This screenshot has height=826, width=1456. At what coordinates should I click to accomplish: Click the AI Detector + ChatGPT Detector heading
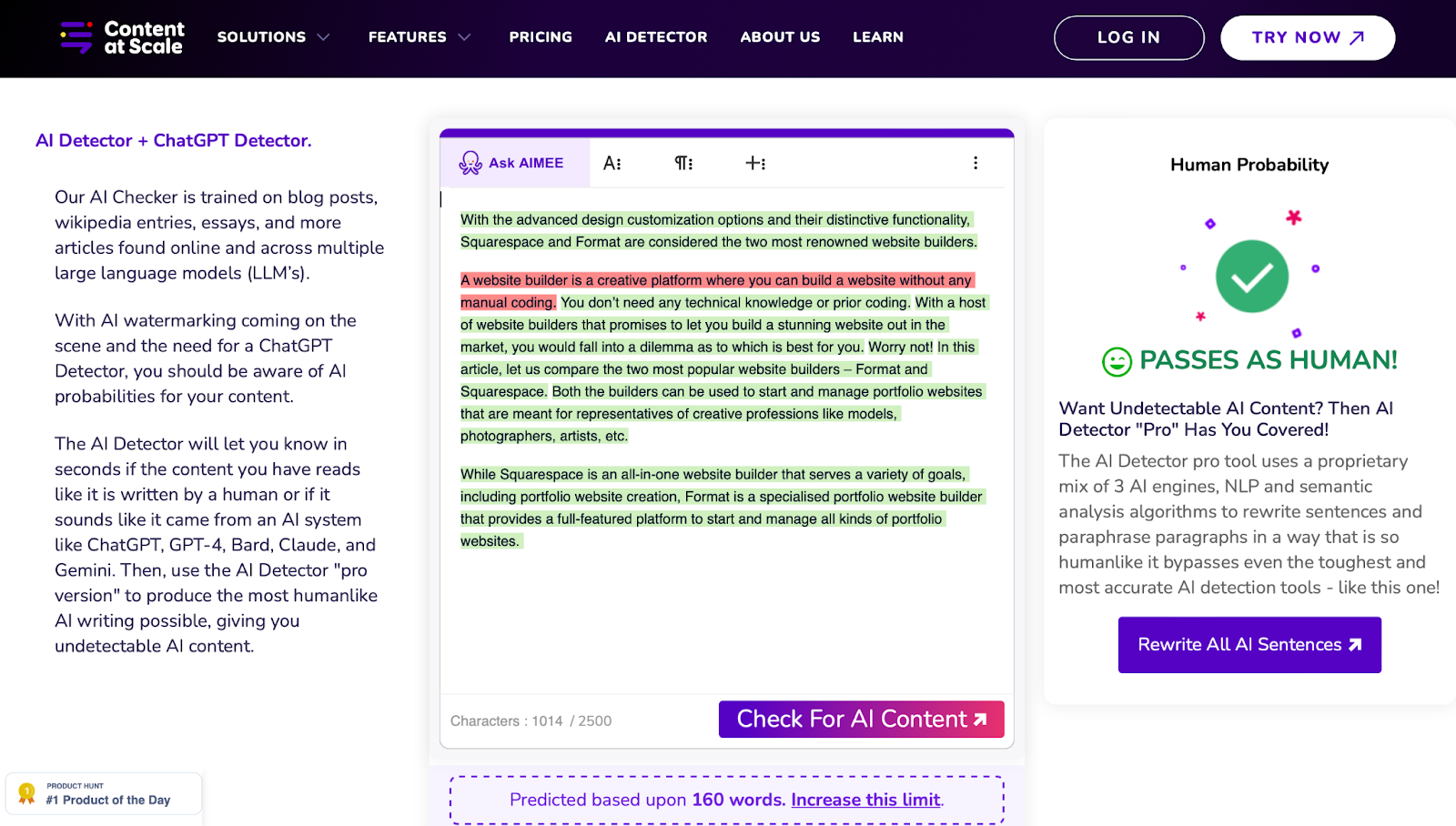(x=174, y=141)
